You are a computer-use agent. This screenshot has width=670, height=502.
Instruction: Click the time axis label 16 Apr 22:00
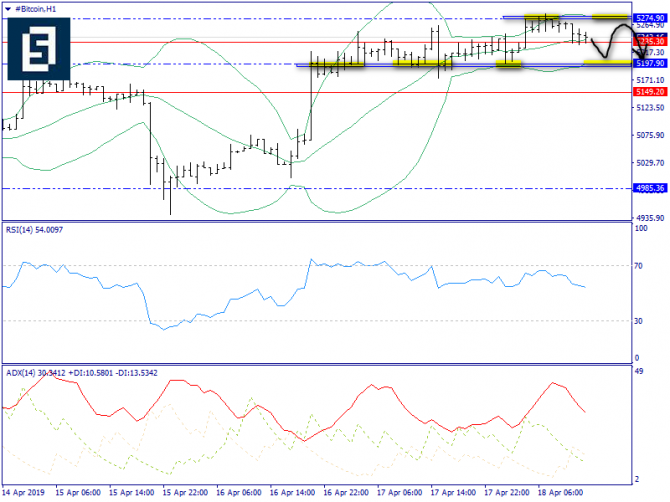346,493
